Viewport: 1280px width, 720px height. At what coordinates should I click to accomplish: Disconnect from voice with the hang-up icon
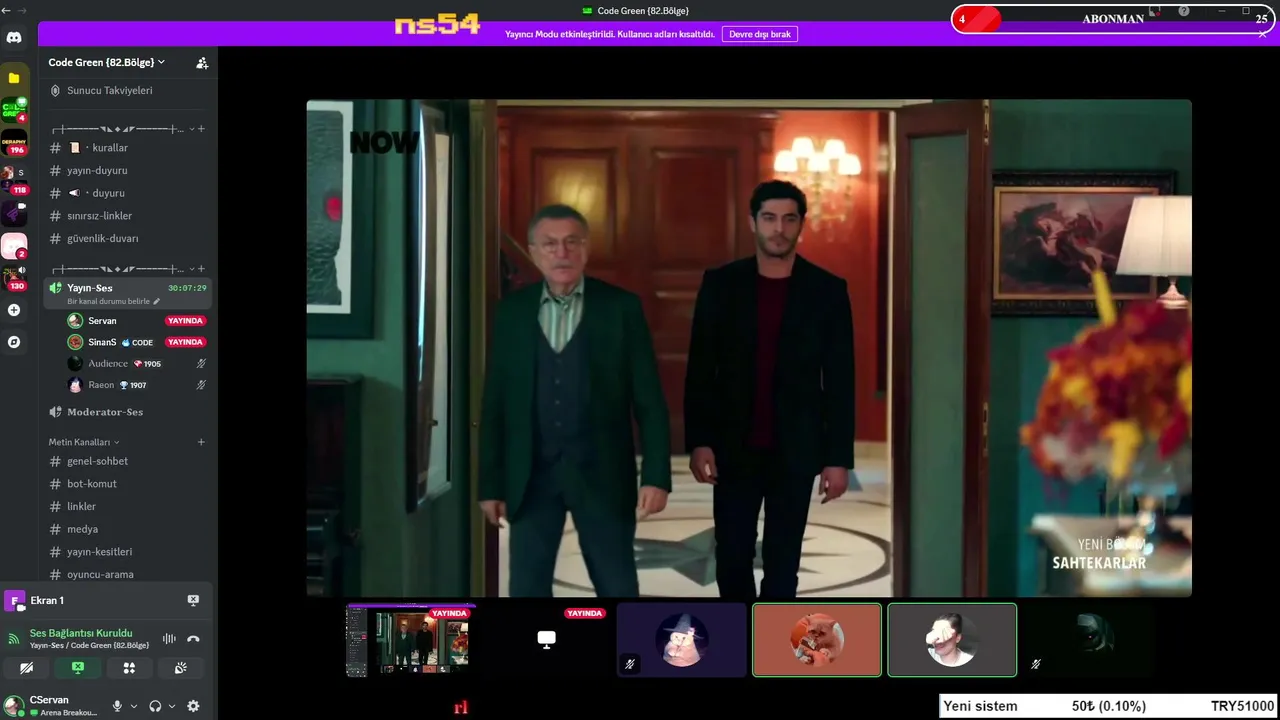click(x=193, y=639)
